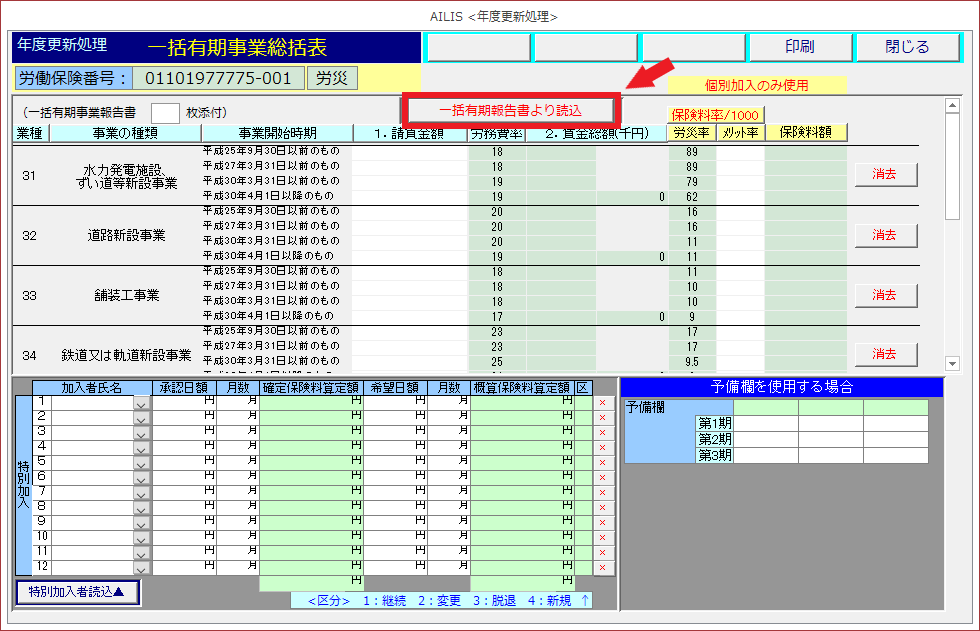Click the 特別加入者読込▲ button
The width and height of the screenshot is (980, 631).
tap(77, 592)
